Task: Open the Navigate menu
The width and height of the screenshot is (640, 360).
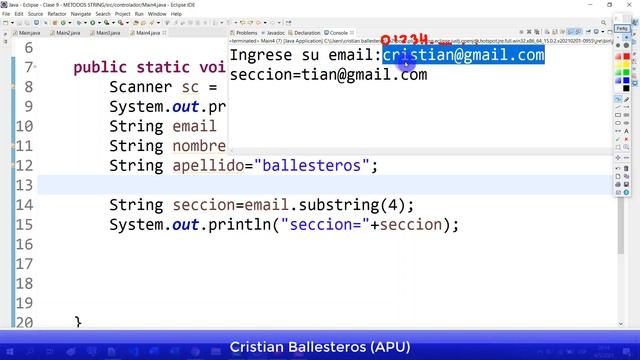Action: pos(81,14)
